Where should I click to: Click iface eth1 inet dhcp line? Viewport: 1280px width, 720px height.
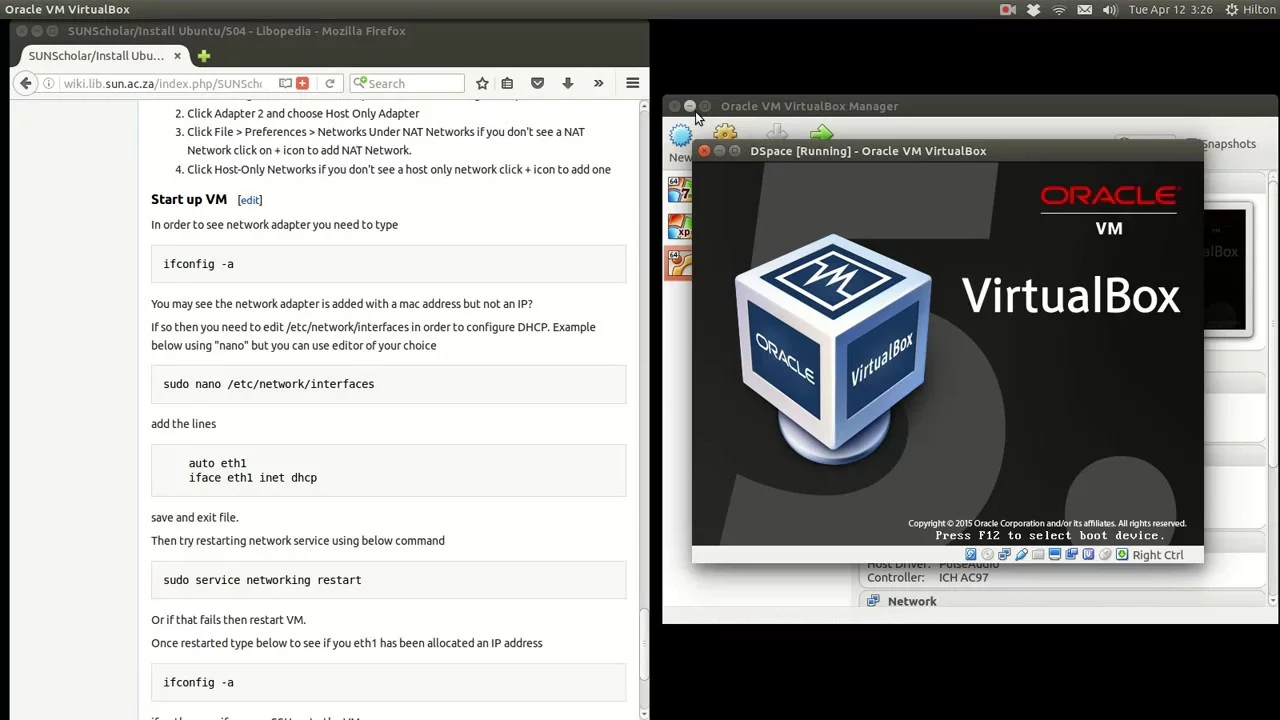253,478
